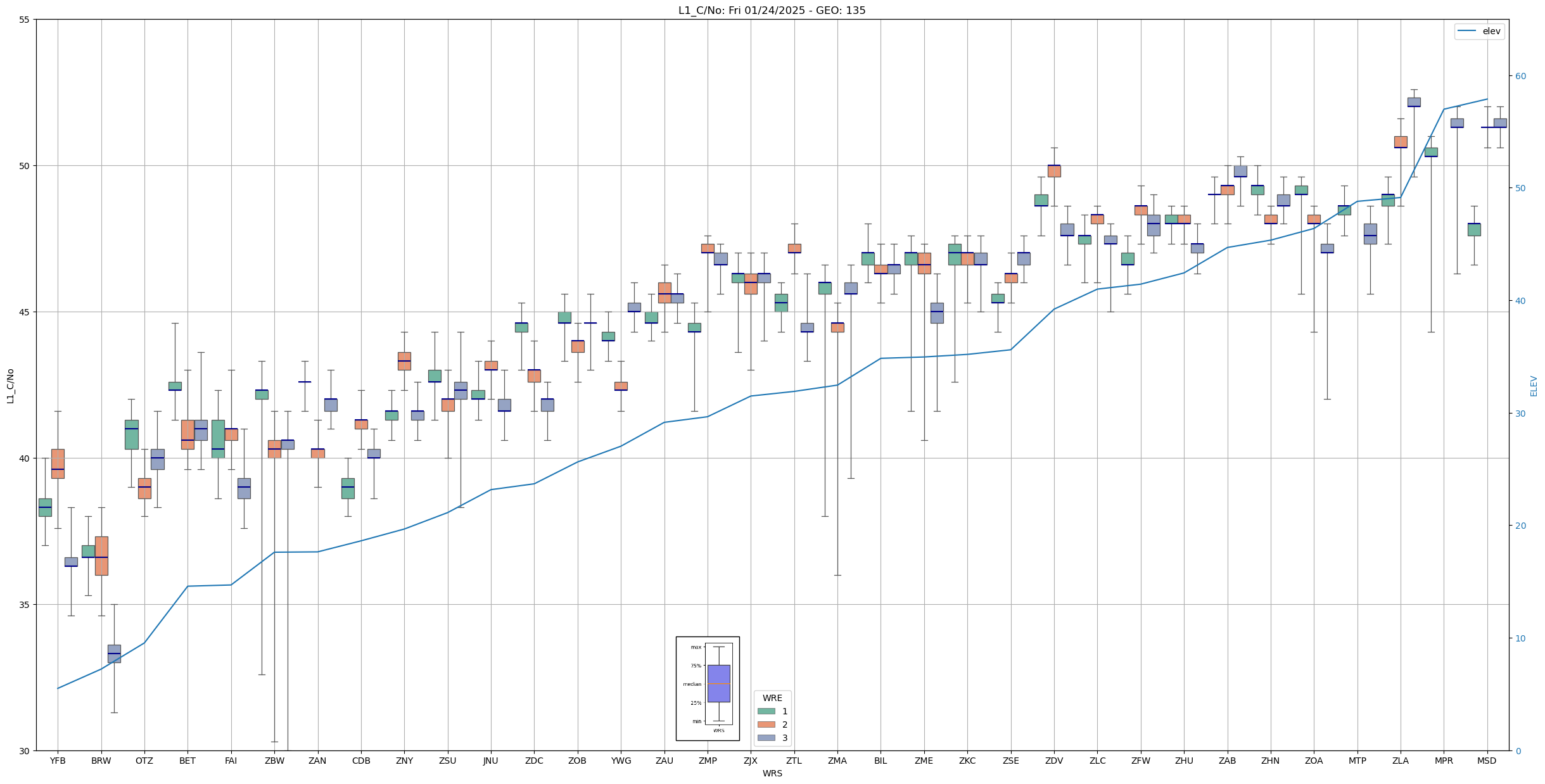Click the boxplot explanation inset diagram
This screenshot has width=1545, height=784.
tap(708, 688)
